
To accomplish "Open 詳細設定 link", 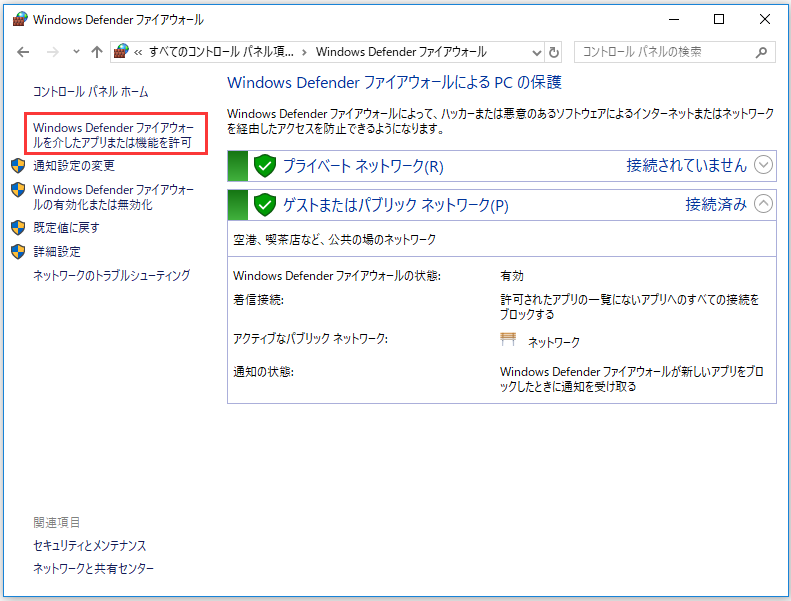I will (57, 252).
